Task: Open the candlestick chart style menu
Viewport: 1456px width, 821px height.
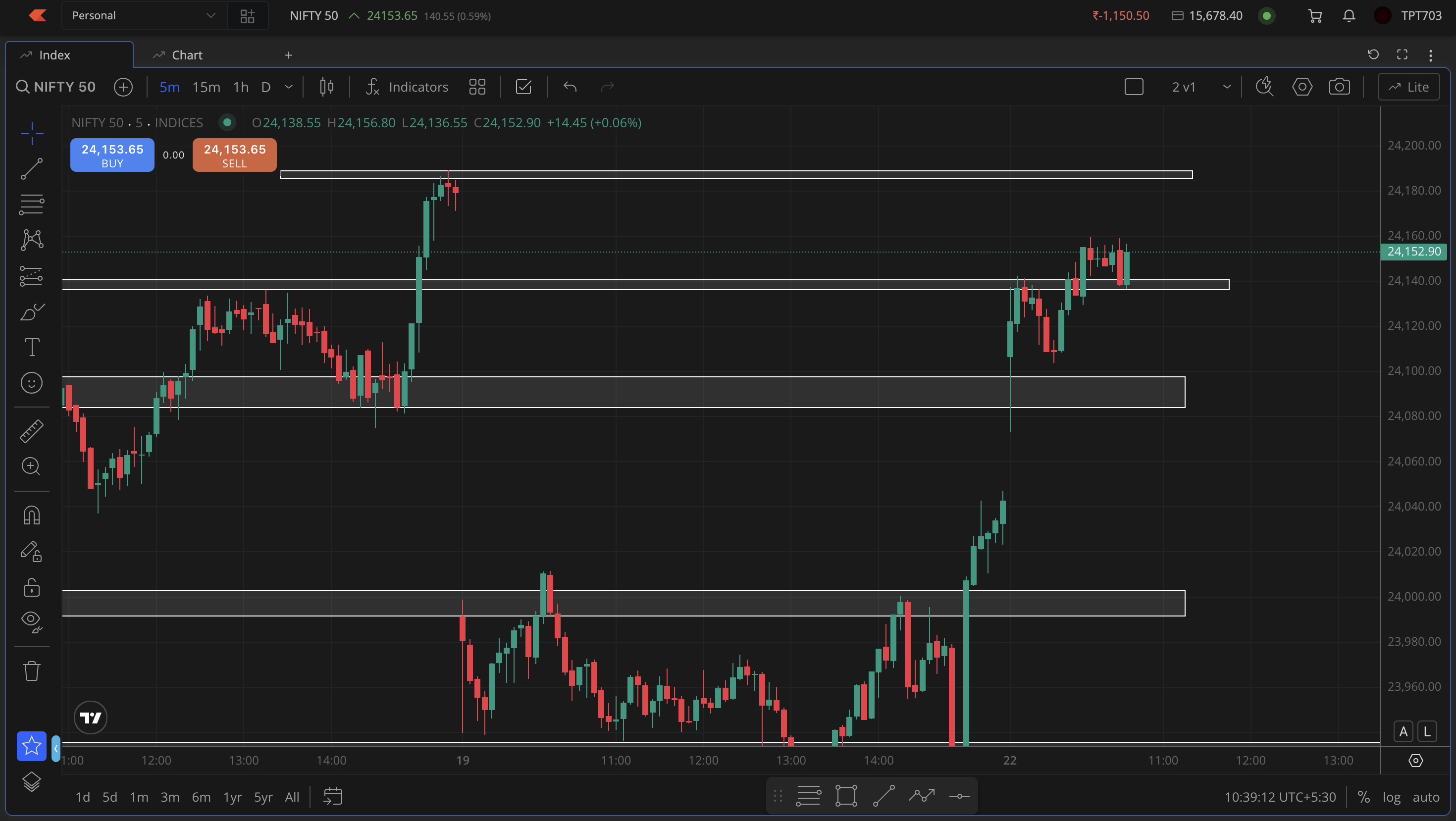Action: coord(327,87)
